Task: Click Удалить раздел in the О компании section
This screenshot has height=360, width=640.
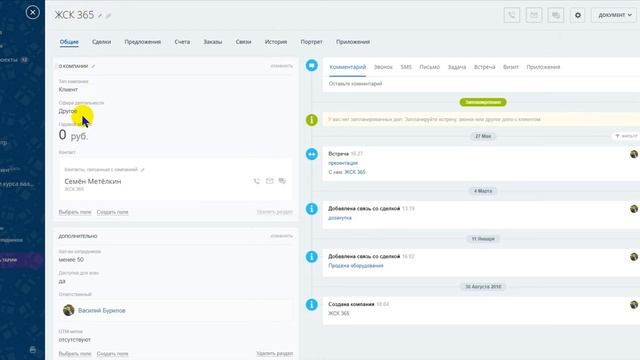Action: coord(275,212)
